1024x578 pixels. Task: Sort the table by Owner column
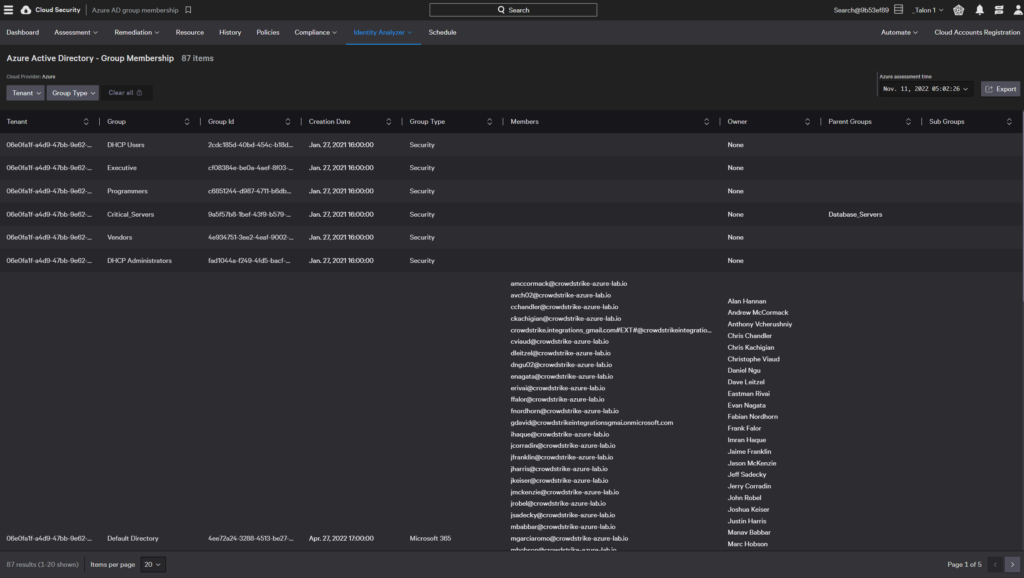click(x=807, y=121)
